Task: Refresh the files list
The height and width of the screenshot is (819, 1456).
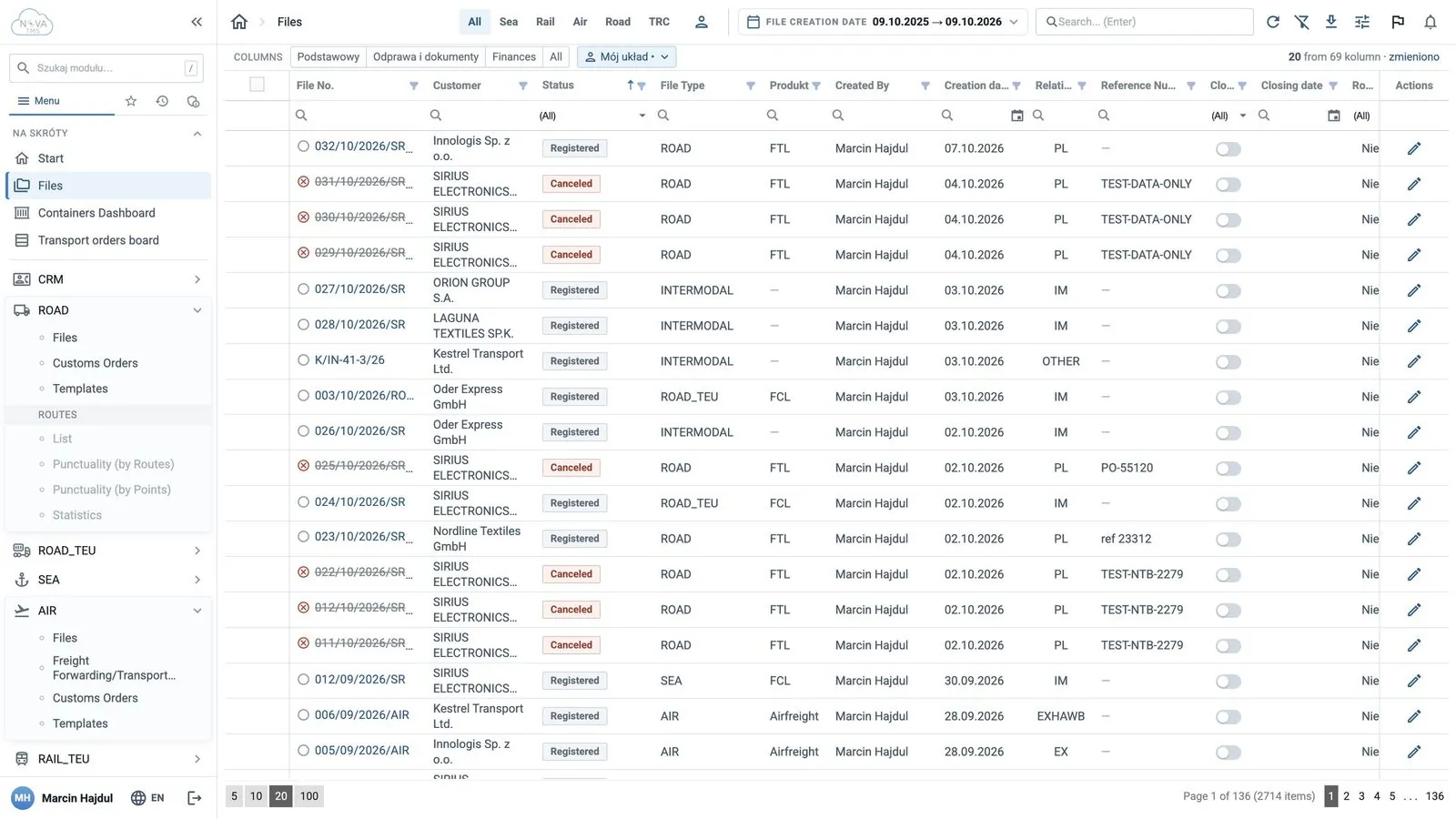Action: pos(1273,22)
